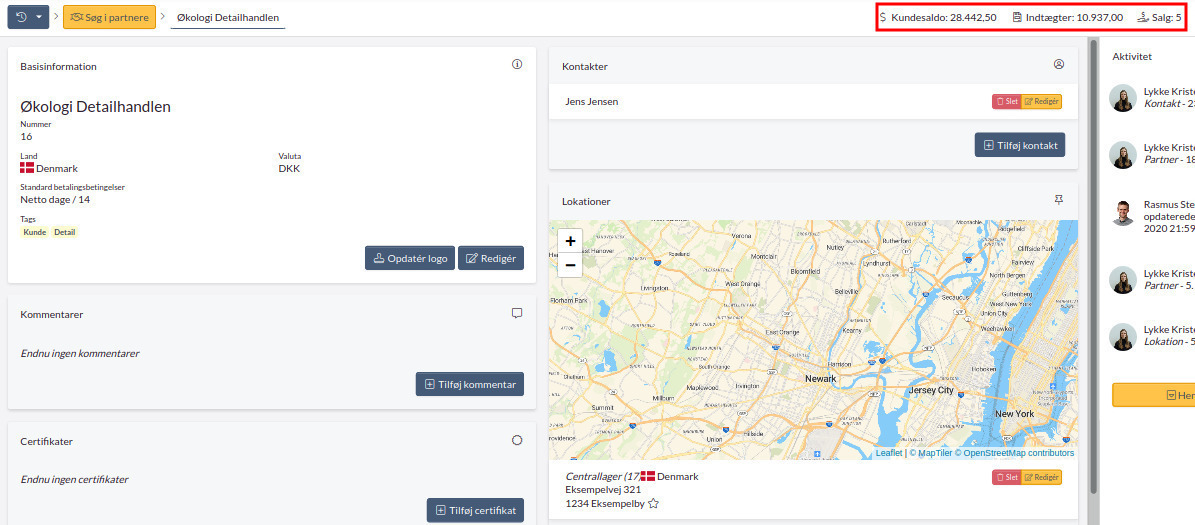Click the comment bubble icon in Kommentarer
The height and width of the screenshot is (525, 1195).
(517, 313)
